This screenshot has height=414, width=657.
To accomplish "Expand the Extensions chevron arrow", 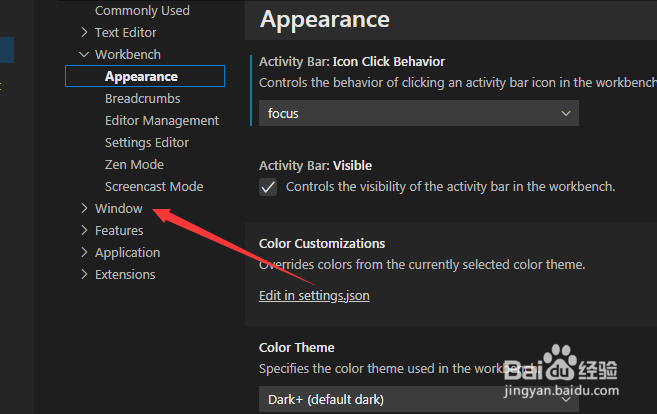I will [x=85, y=275].
